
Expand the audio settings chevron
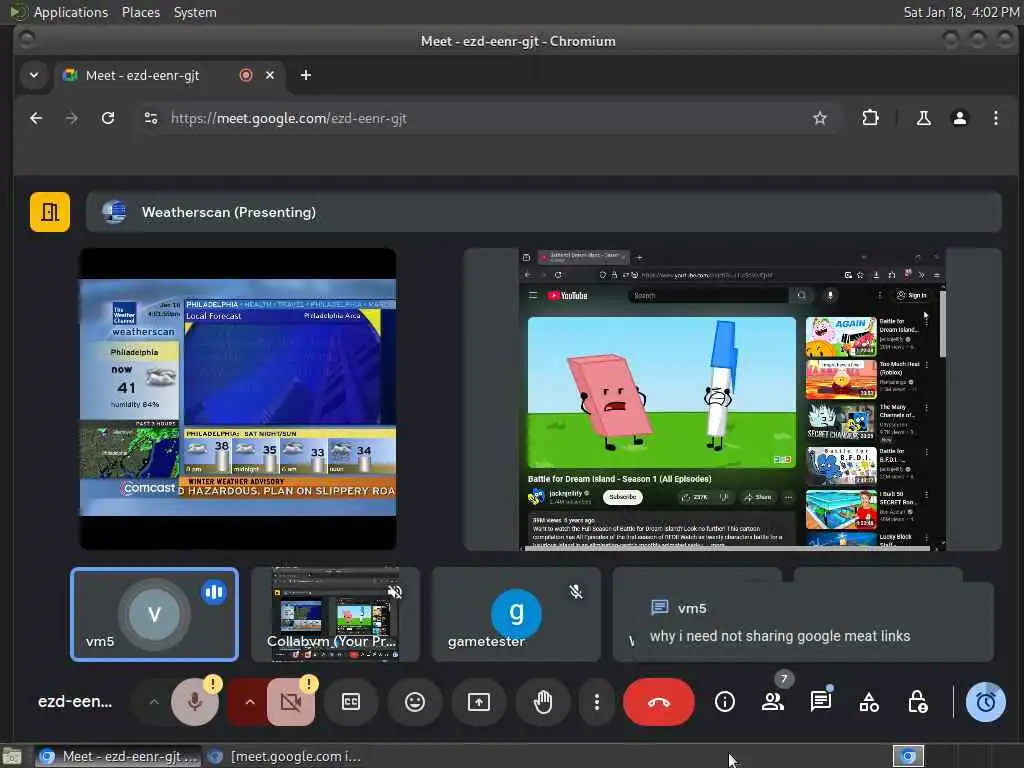click(153, 702)
